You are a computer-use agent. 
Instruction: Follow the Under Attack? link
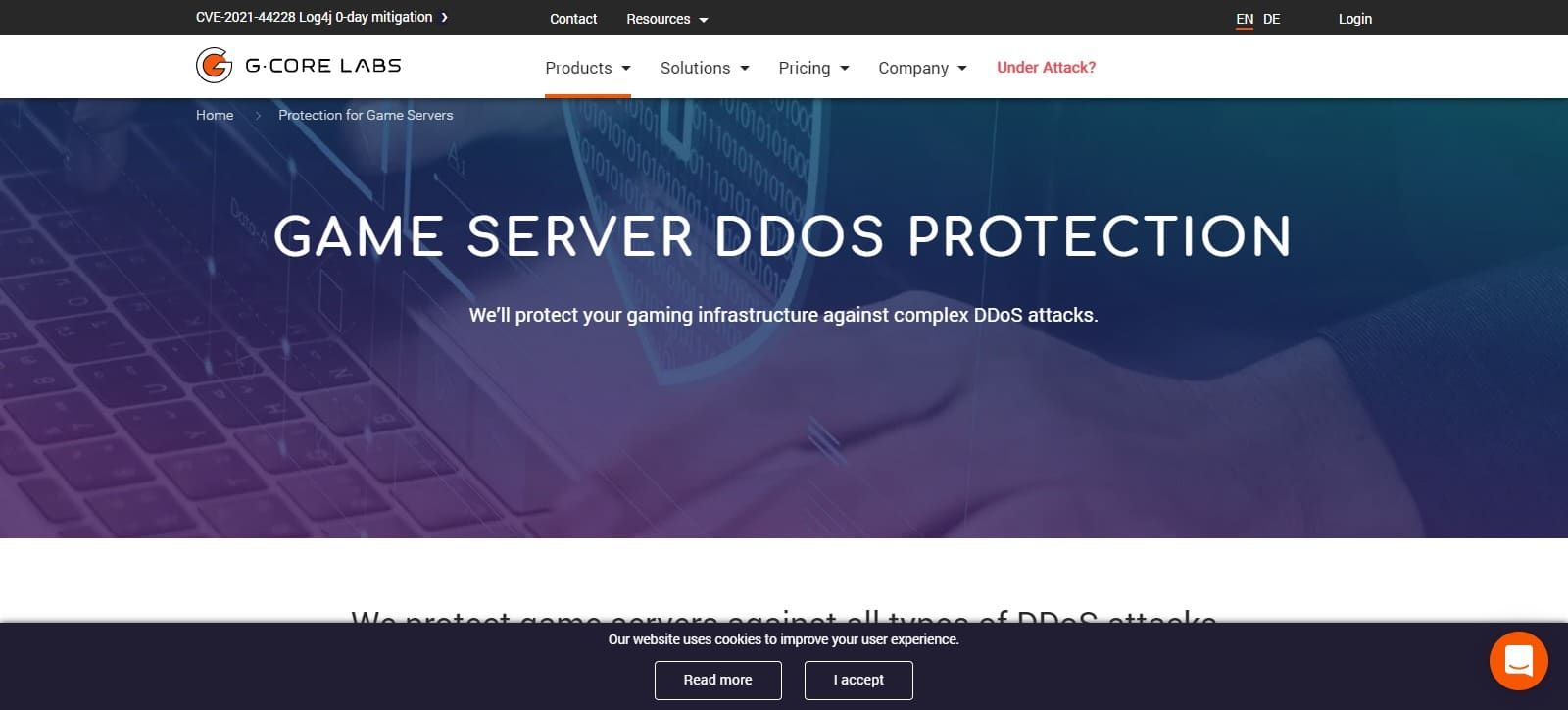(x=1046, y=67)
